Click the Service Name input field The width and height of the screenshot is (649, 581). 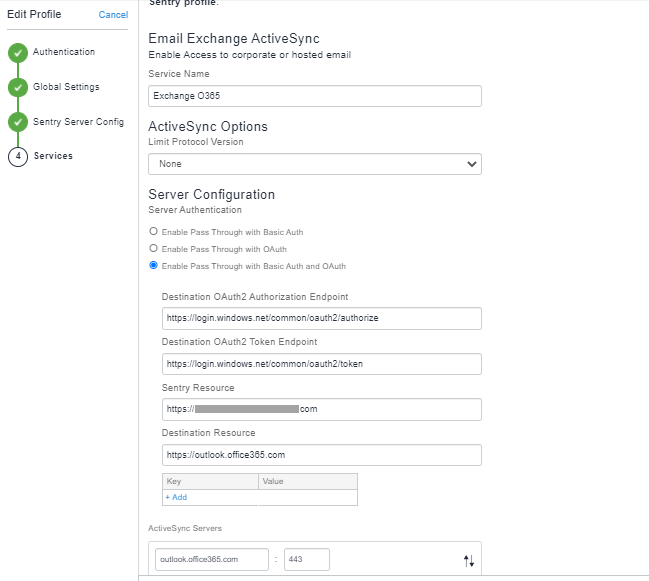[x=314, y=96]
